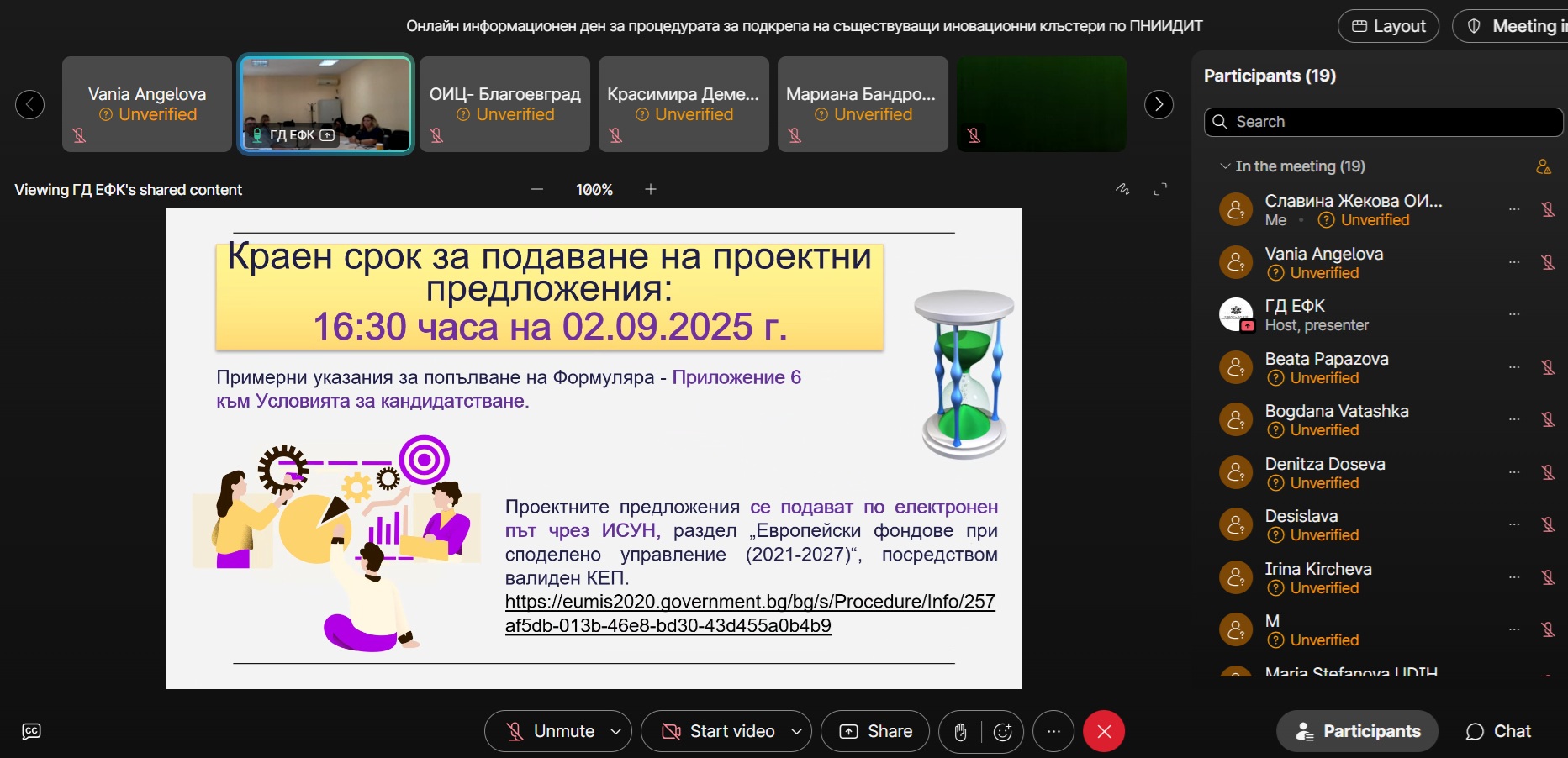Zoom out shared content with minus icon

(x=537, y=190)
